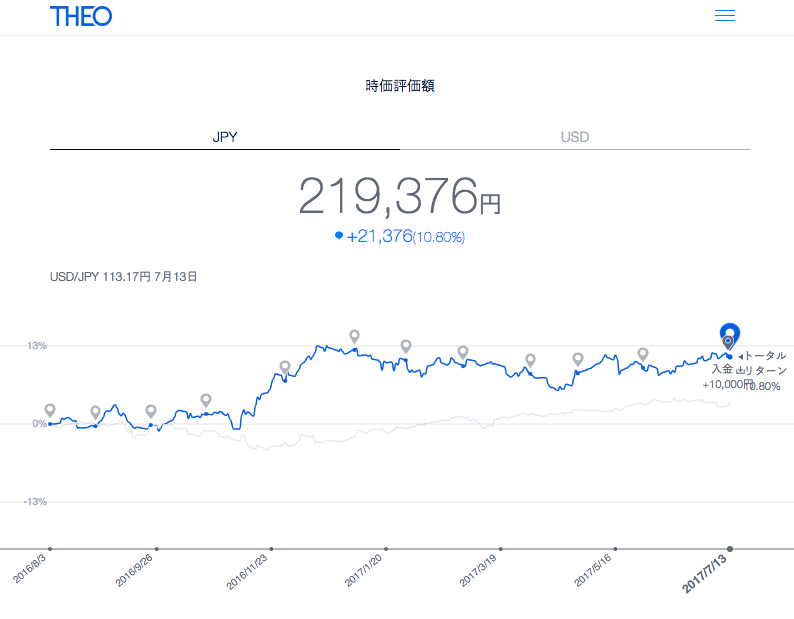Click the gray pin on the steep November rise

pos(285,367)
